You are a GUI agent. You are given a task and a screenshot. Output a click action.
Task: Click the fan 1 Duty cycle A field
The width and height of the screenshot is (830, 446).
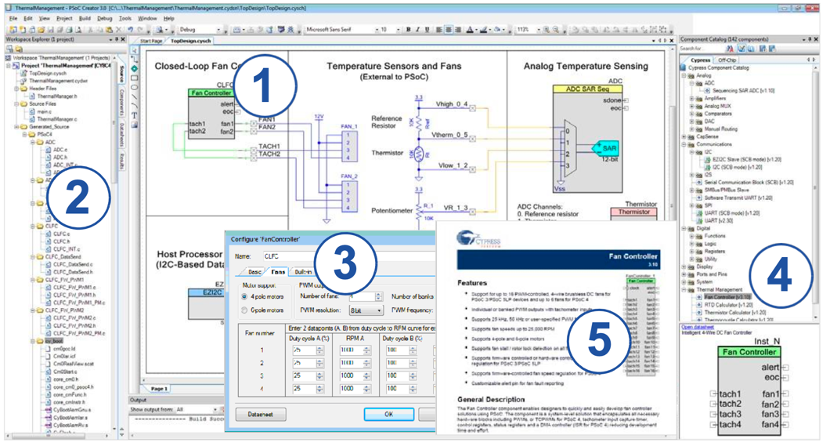[x=308, y=350]
